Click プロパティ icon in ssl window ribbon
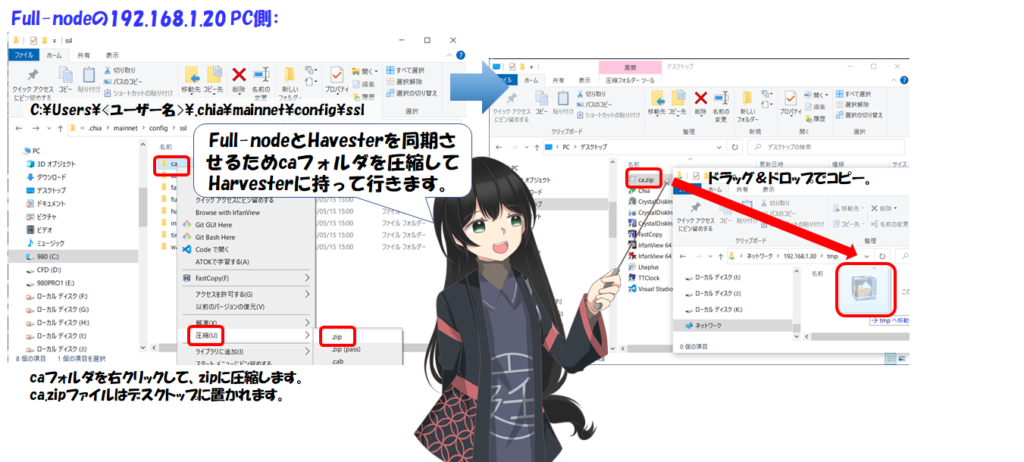1024x462 pixels. coord(336,74)
